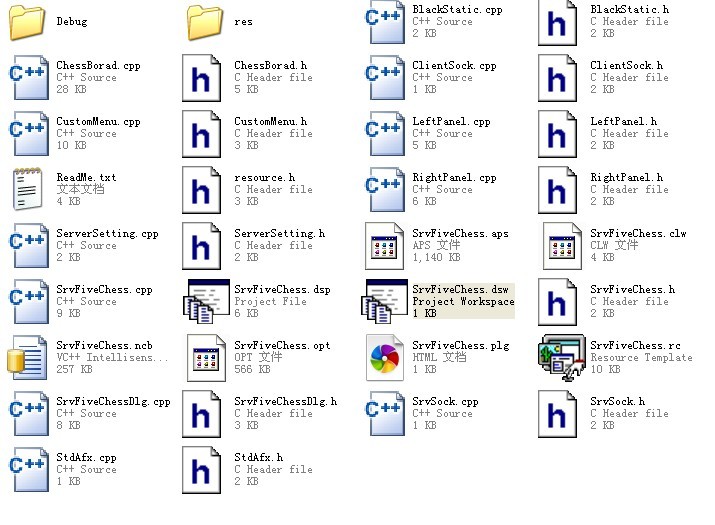This screenshot has height=525, width=715.
Task: Click the ChessBorad.h header icon
Action: tap(202, 78)
